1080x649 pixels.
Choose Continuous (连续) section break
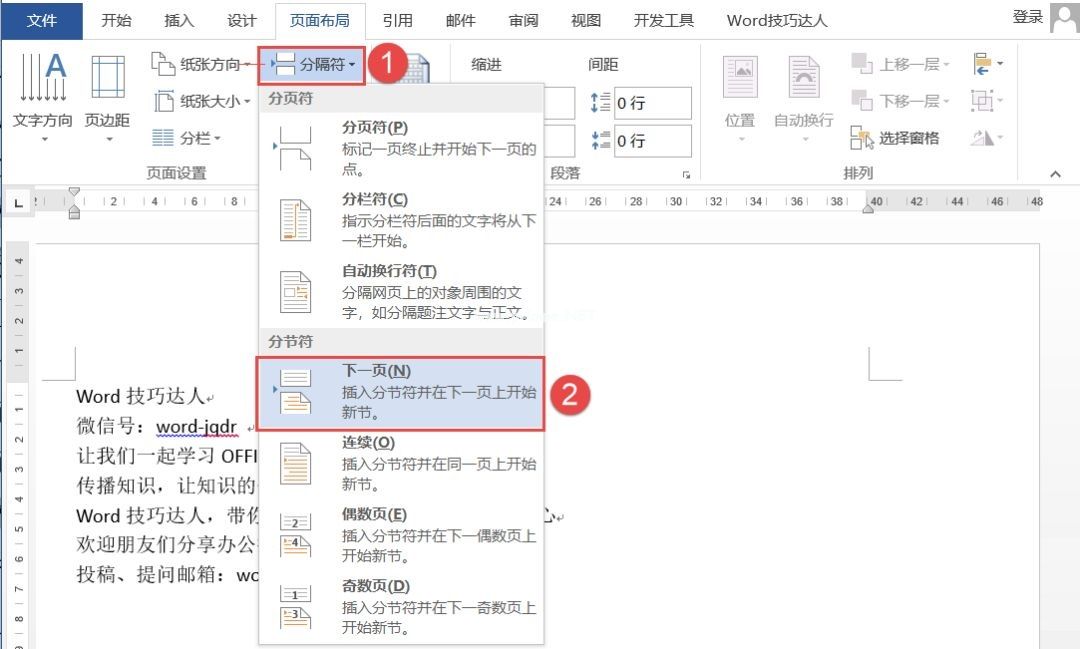[401, 462]
